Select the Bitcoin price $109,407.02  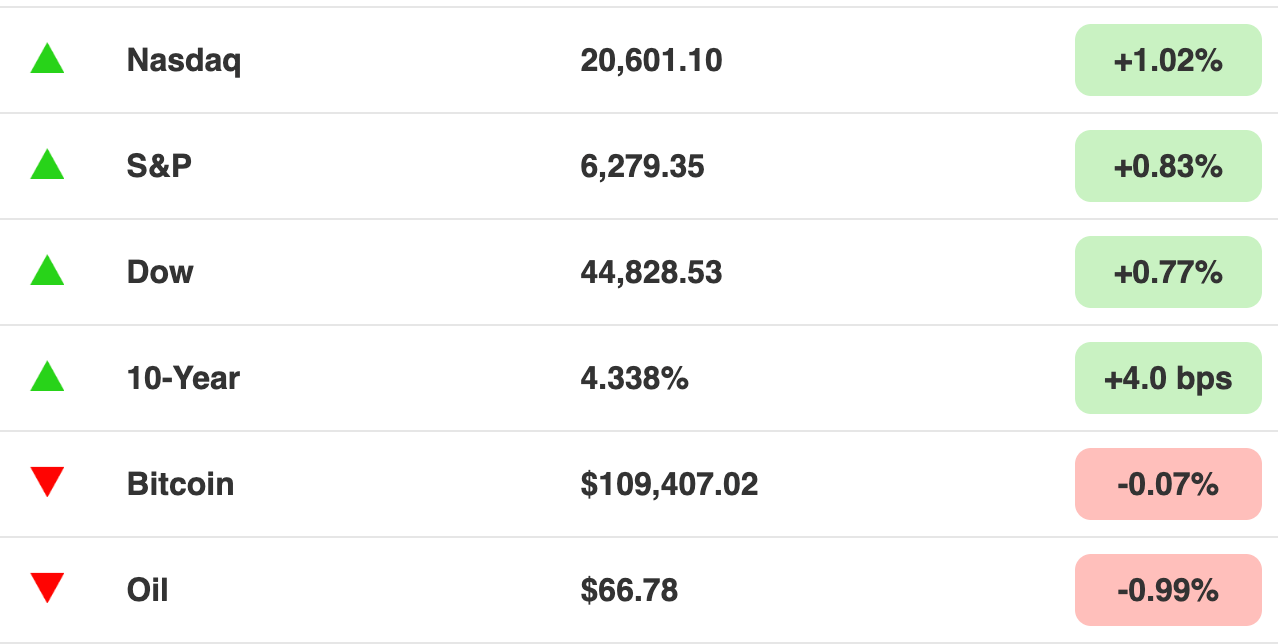pos(669,485)
